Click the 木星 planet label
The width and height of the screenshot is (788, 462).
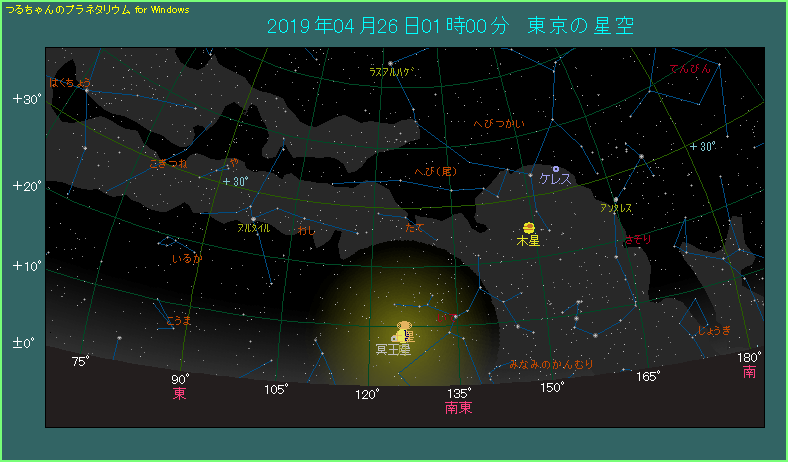pyautogui.click(x=528, y=241)
